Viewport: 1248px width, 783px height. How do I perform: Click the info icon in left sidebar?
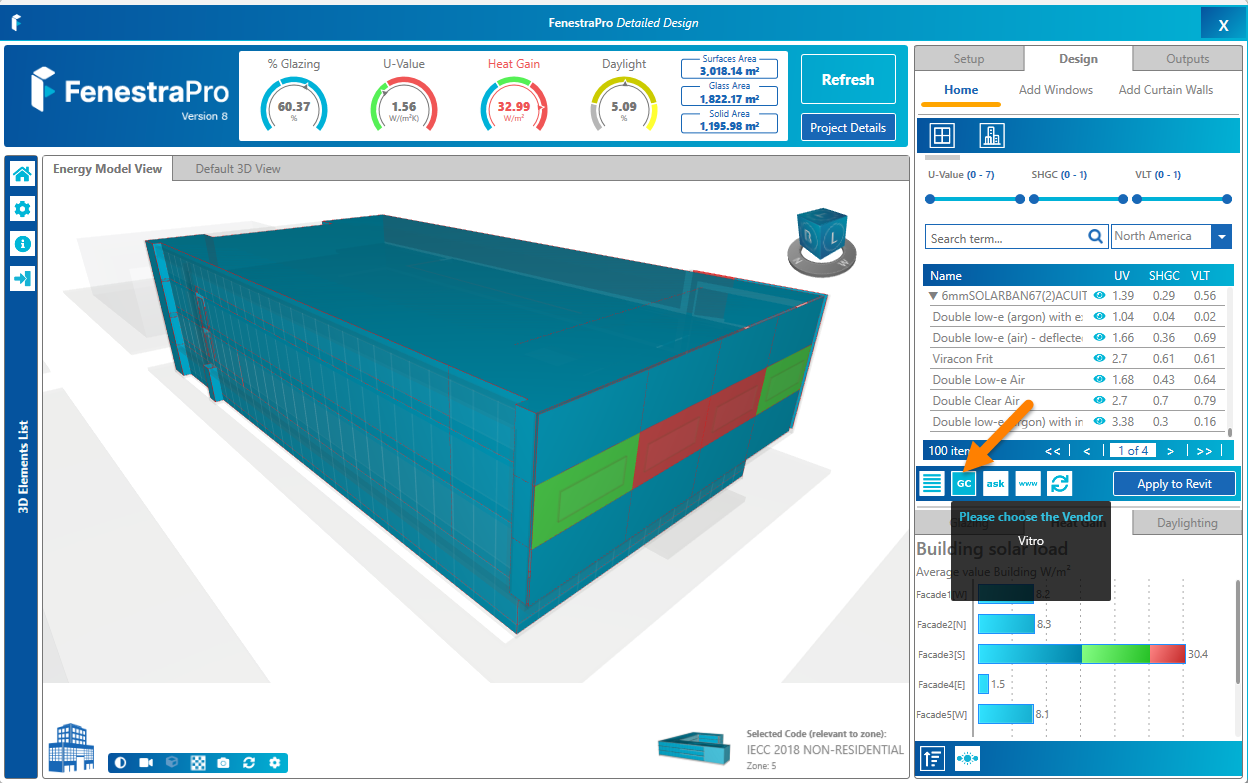pyautogui.click(x=22, y=243)
